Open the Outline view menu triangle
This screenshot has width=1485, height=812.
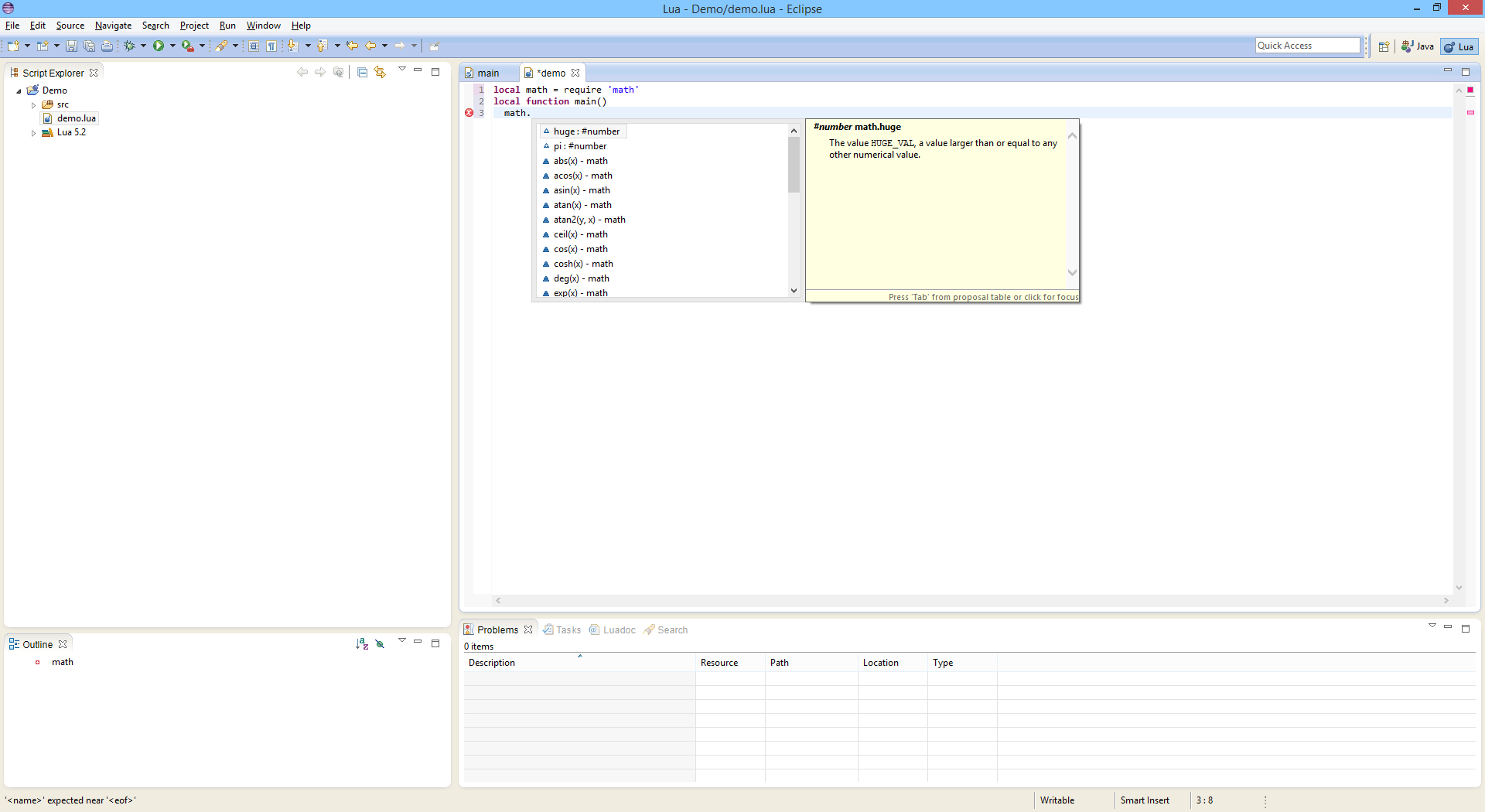click(x=402, y=640)
